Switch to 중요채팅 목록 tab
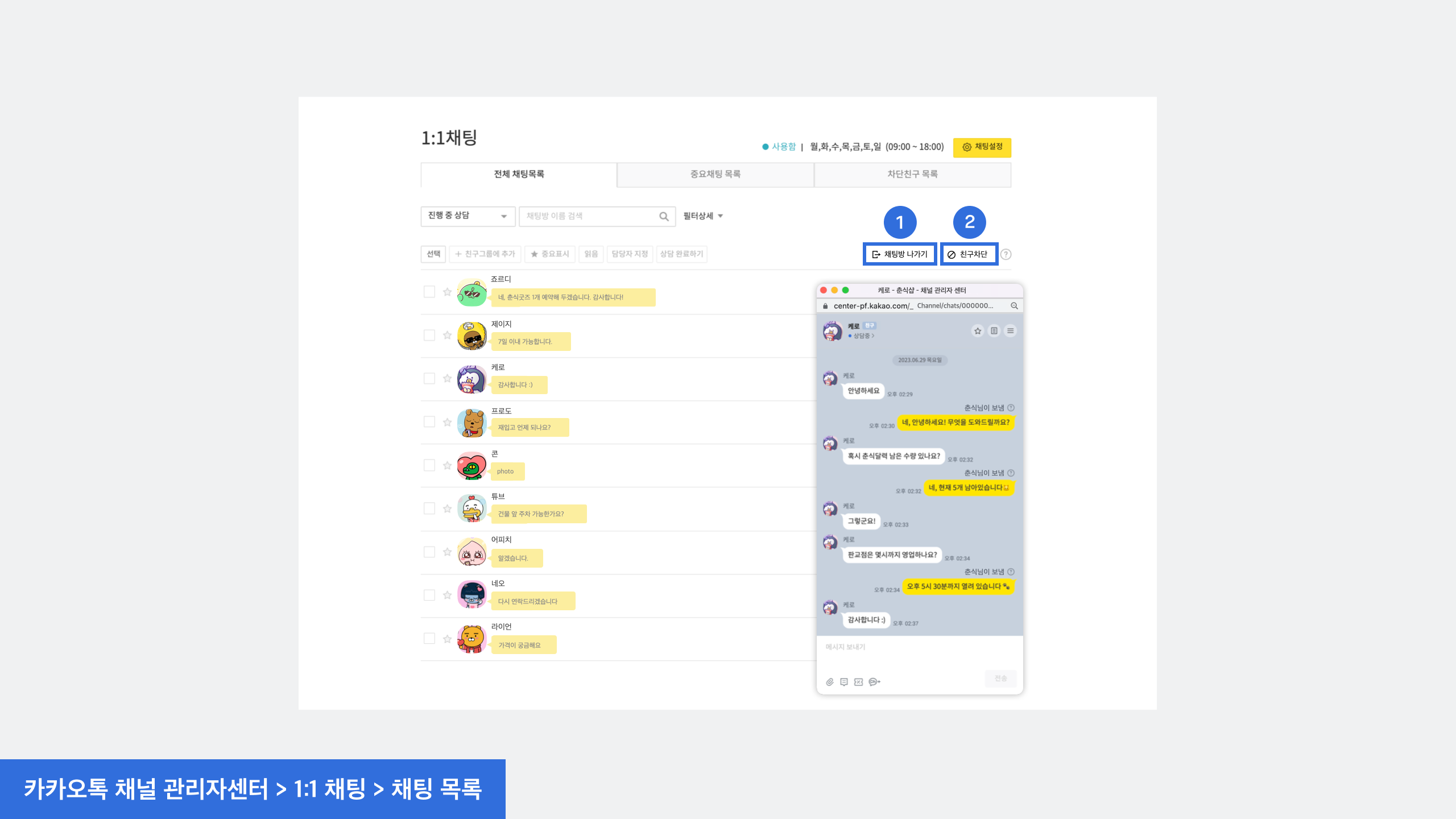This screenshot has width=1456, height=819. 715,175
